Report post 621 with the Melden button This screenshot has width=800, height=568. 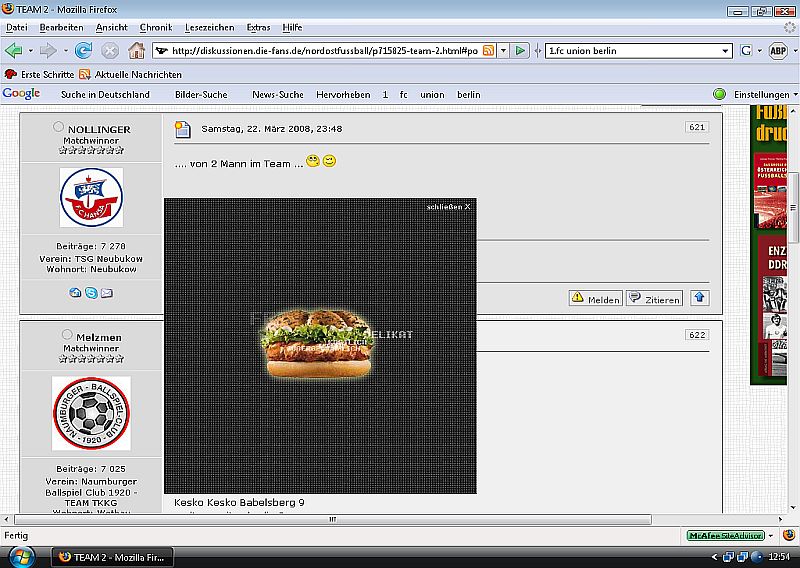[x=595, y=298]
